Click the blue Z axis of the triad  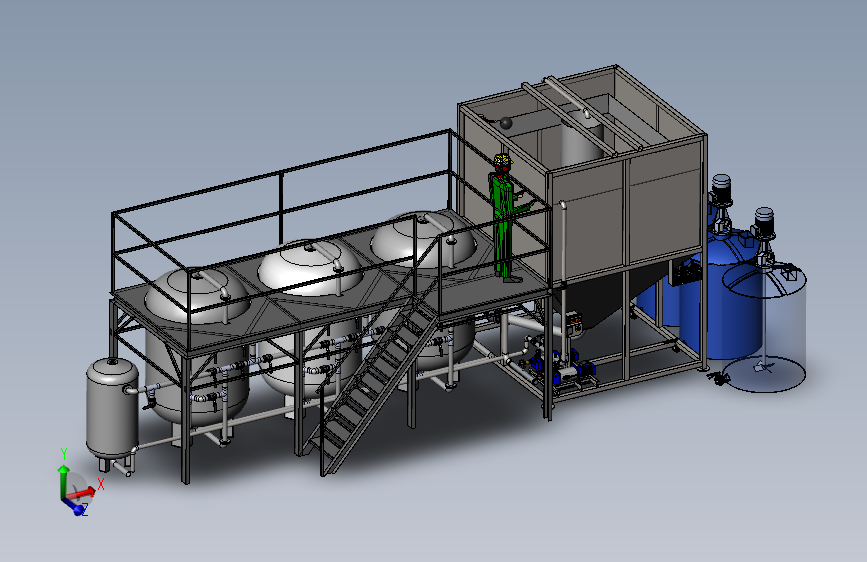click(x=75, y=506)
